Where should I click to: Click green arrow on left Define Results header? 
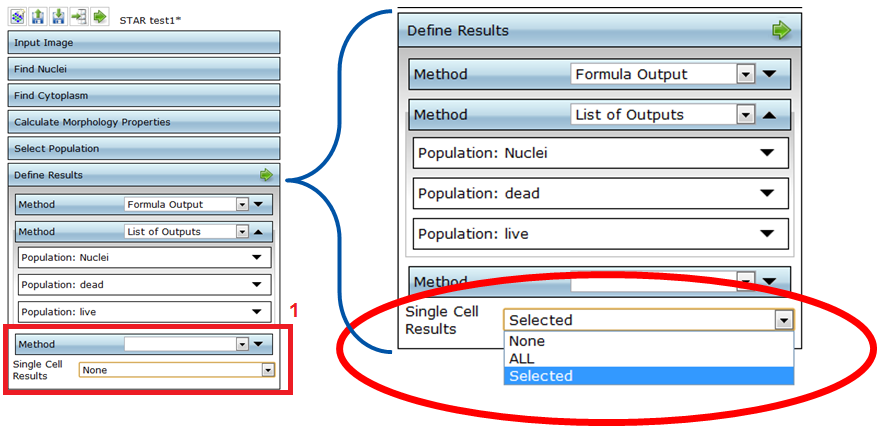pyautogui.click(x=266, y=175)
